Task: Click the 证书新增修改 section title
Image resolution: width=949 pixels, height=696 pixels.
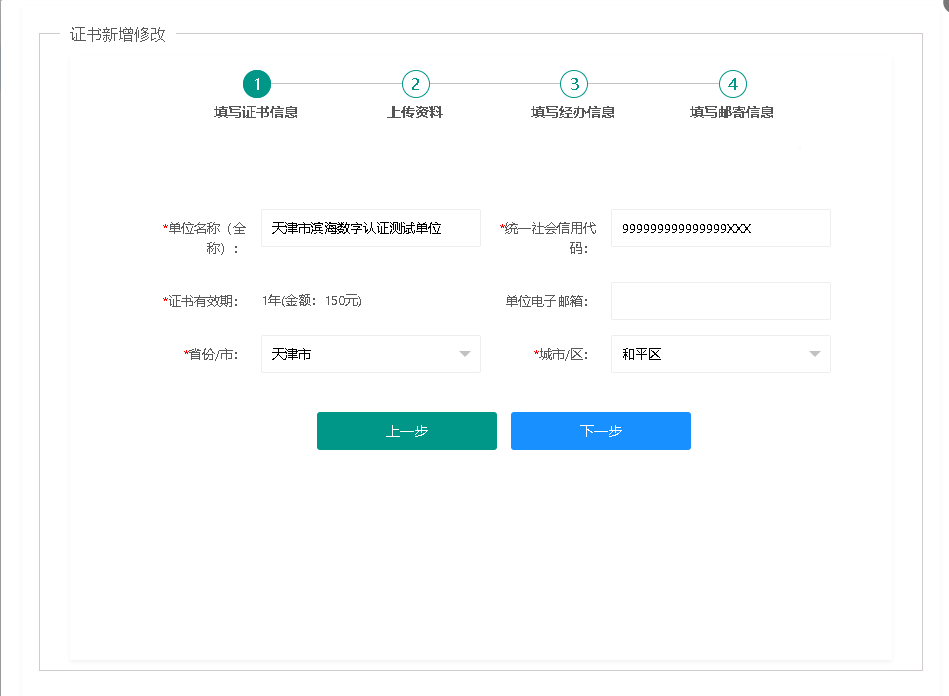Action: click(117, 34)
